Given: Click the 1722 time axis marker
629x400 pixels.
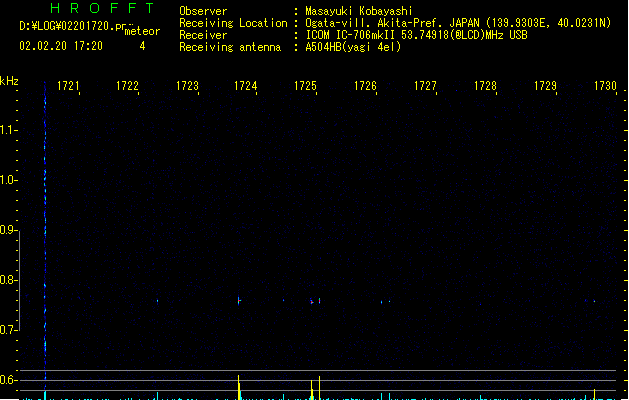Looking at the screenshot, I should coord(127,86).
